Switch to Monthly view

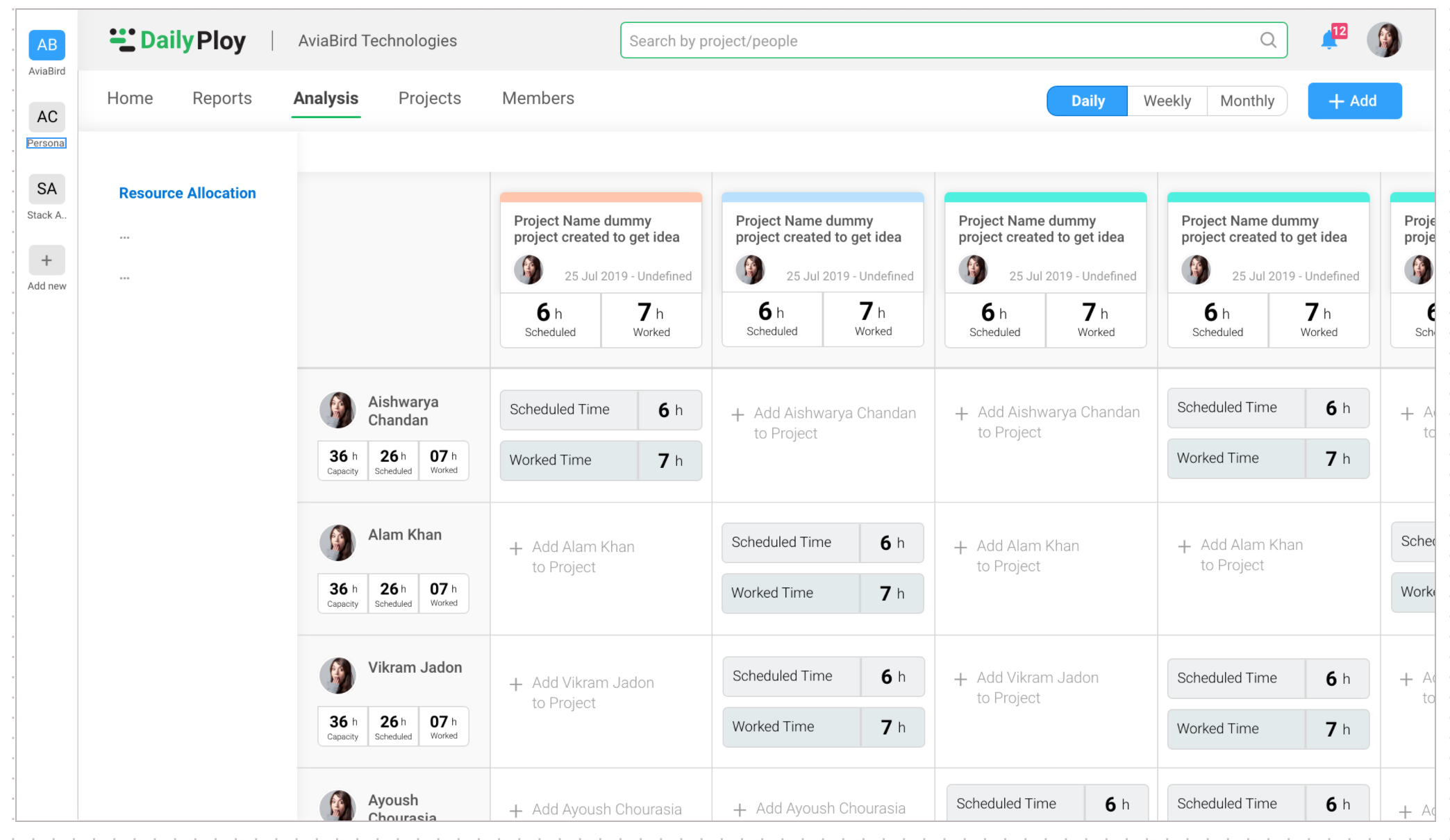coord(1247,101)
